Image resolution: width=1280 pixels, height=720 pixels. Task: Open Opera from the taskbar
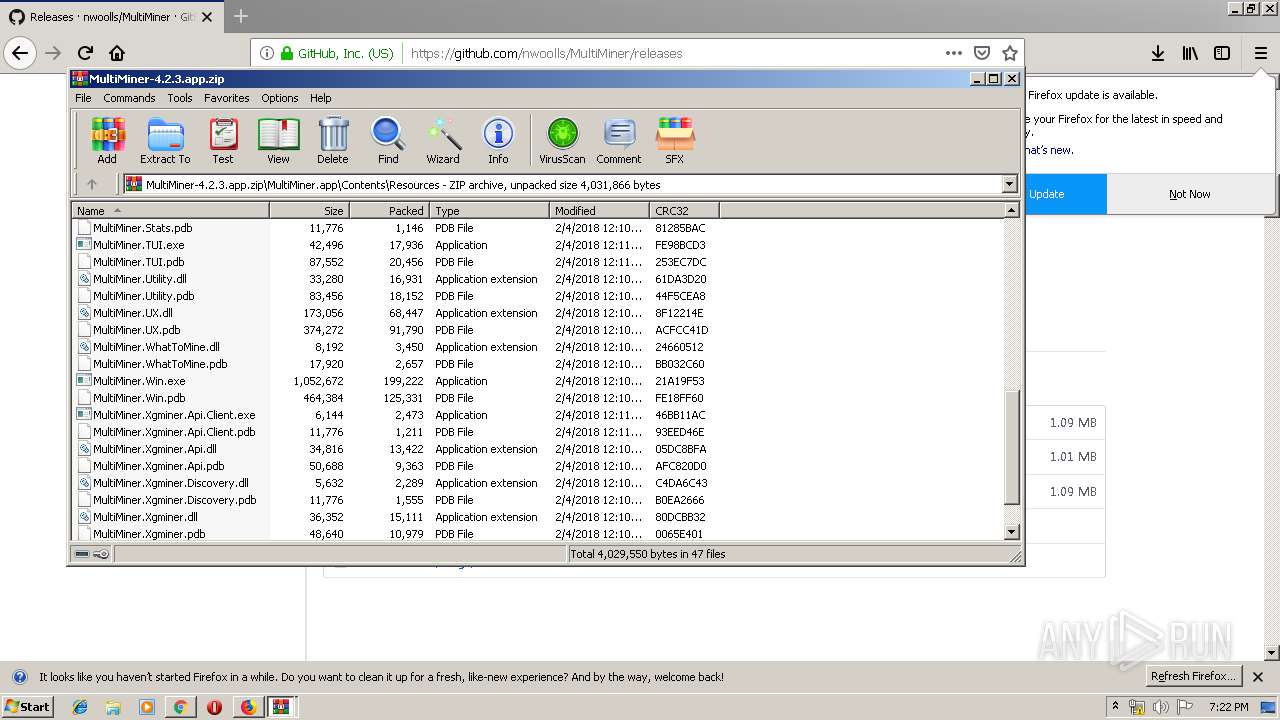click(x=214, y=707)
